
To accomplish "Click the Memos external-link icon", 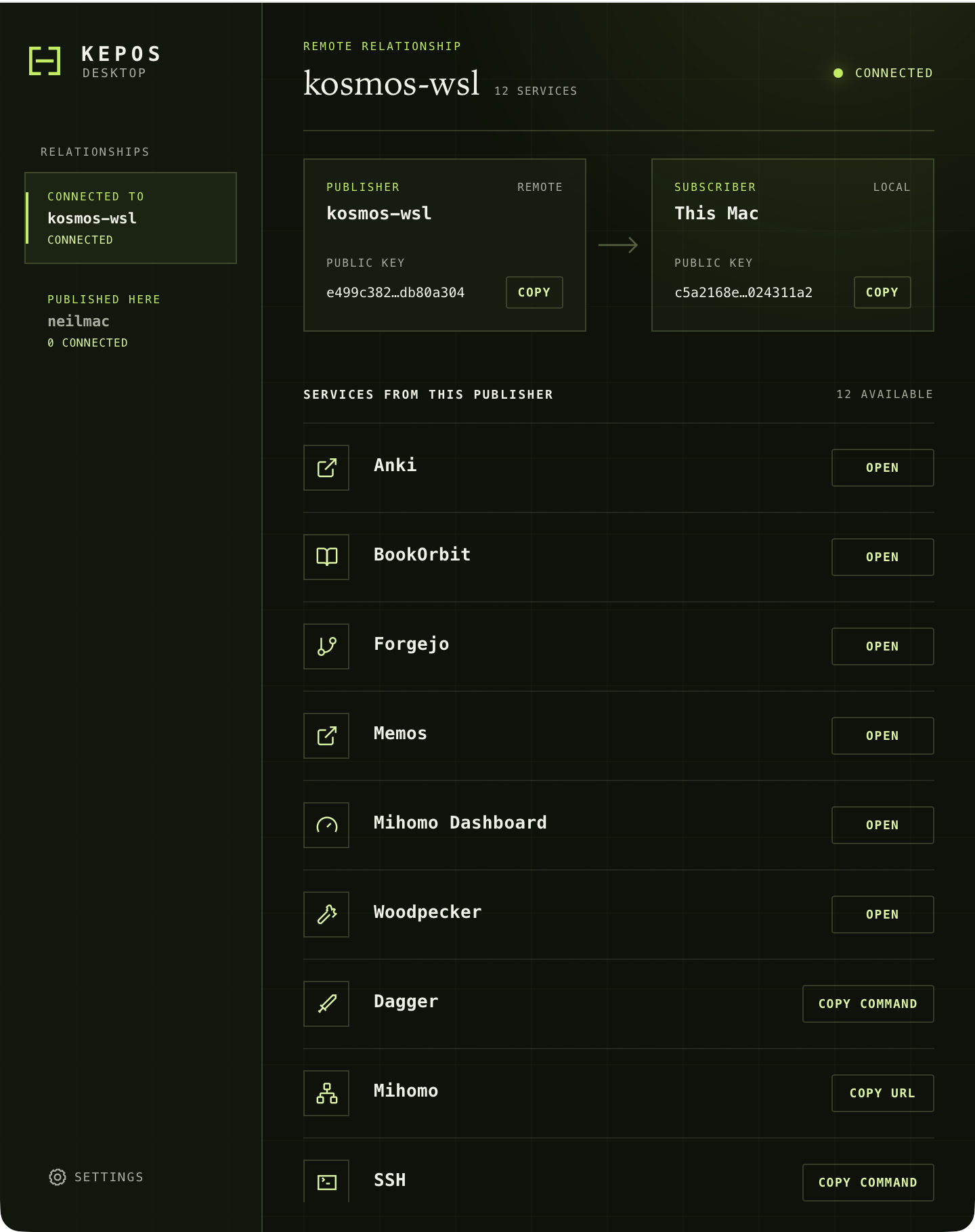I will pos(326,736).
